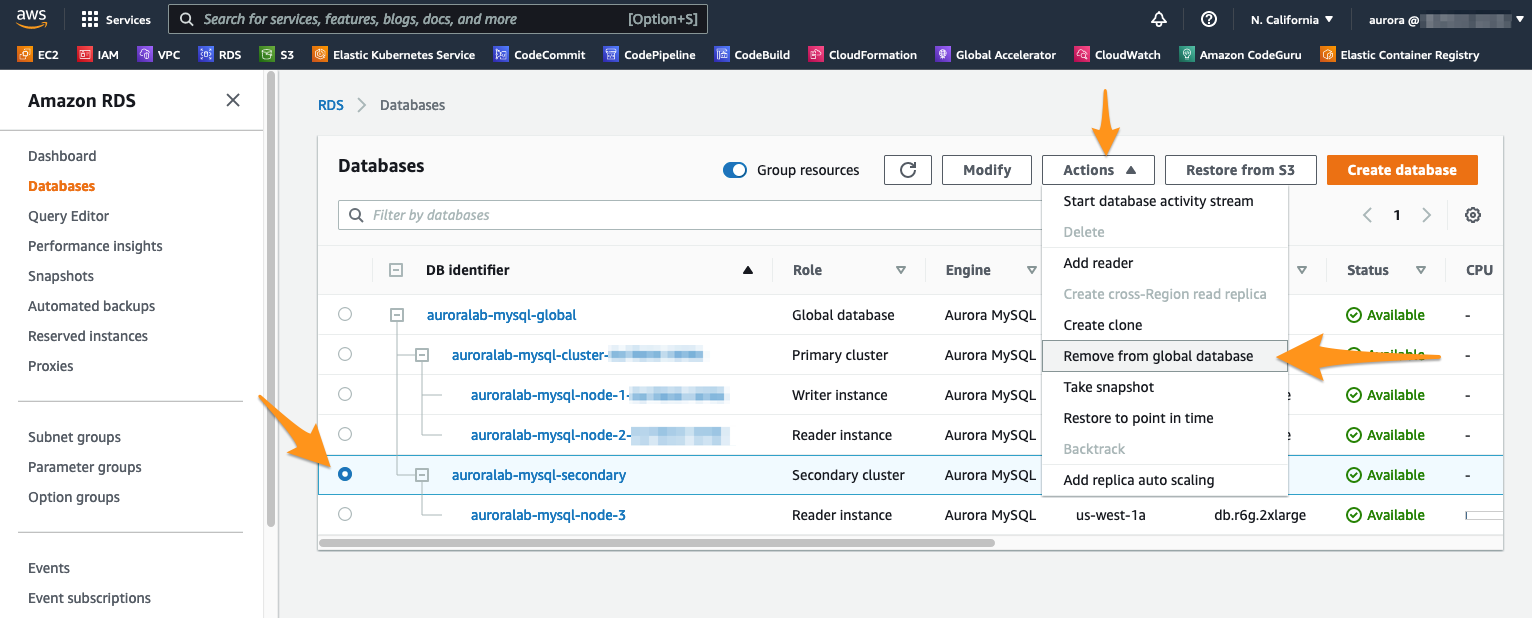The image size is (1532, 618).
Task: Select radio for auroralab-mysql-node-1 writer
Action: [x=345, y=395]
